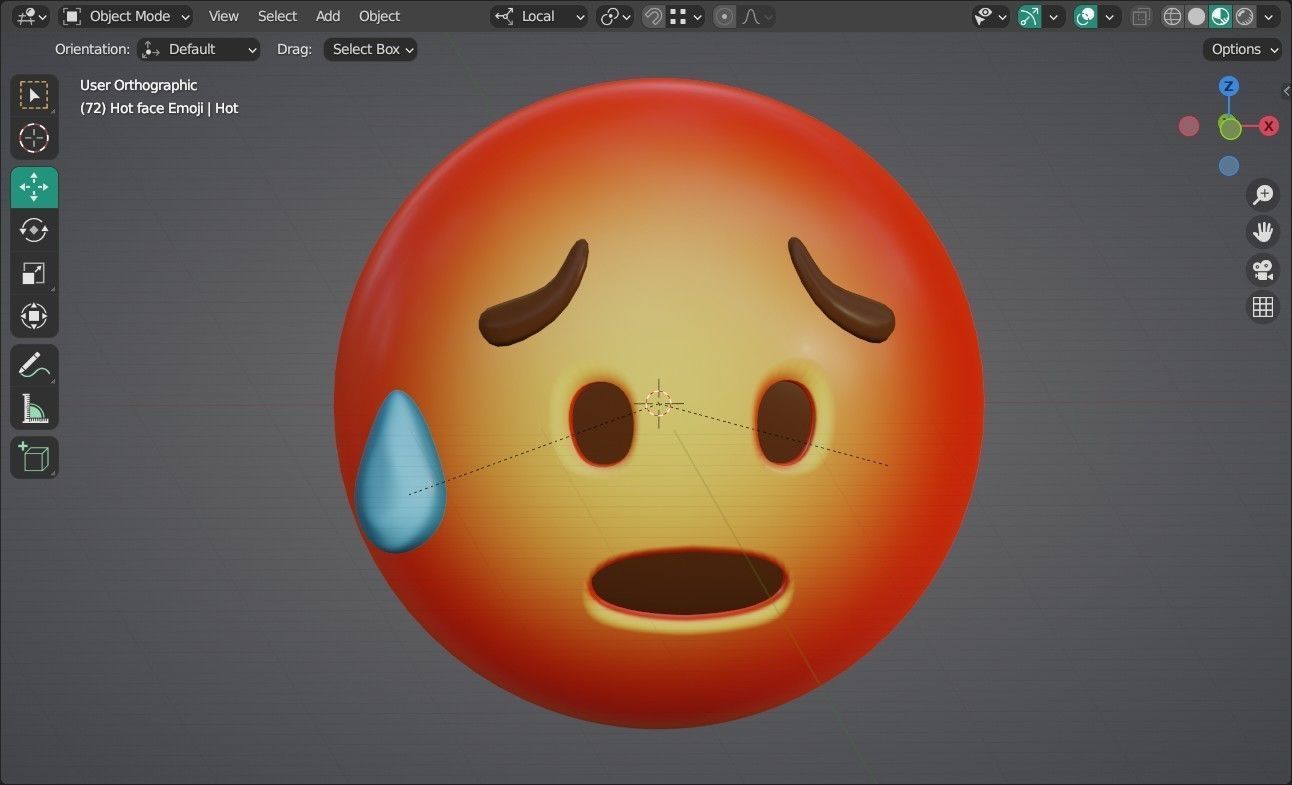
Task: Toggle proportional editing in the header
Action: pyautogui.click(x=725, y=16)
